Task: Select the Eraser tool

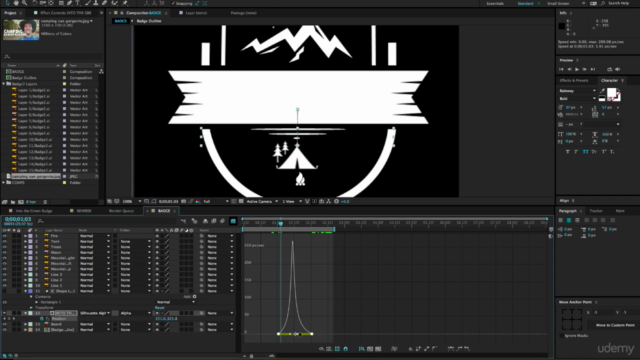Action: pyautogui.click(x=104, y=3)
